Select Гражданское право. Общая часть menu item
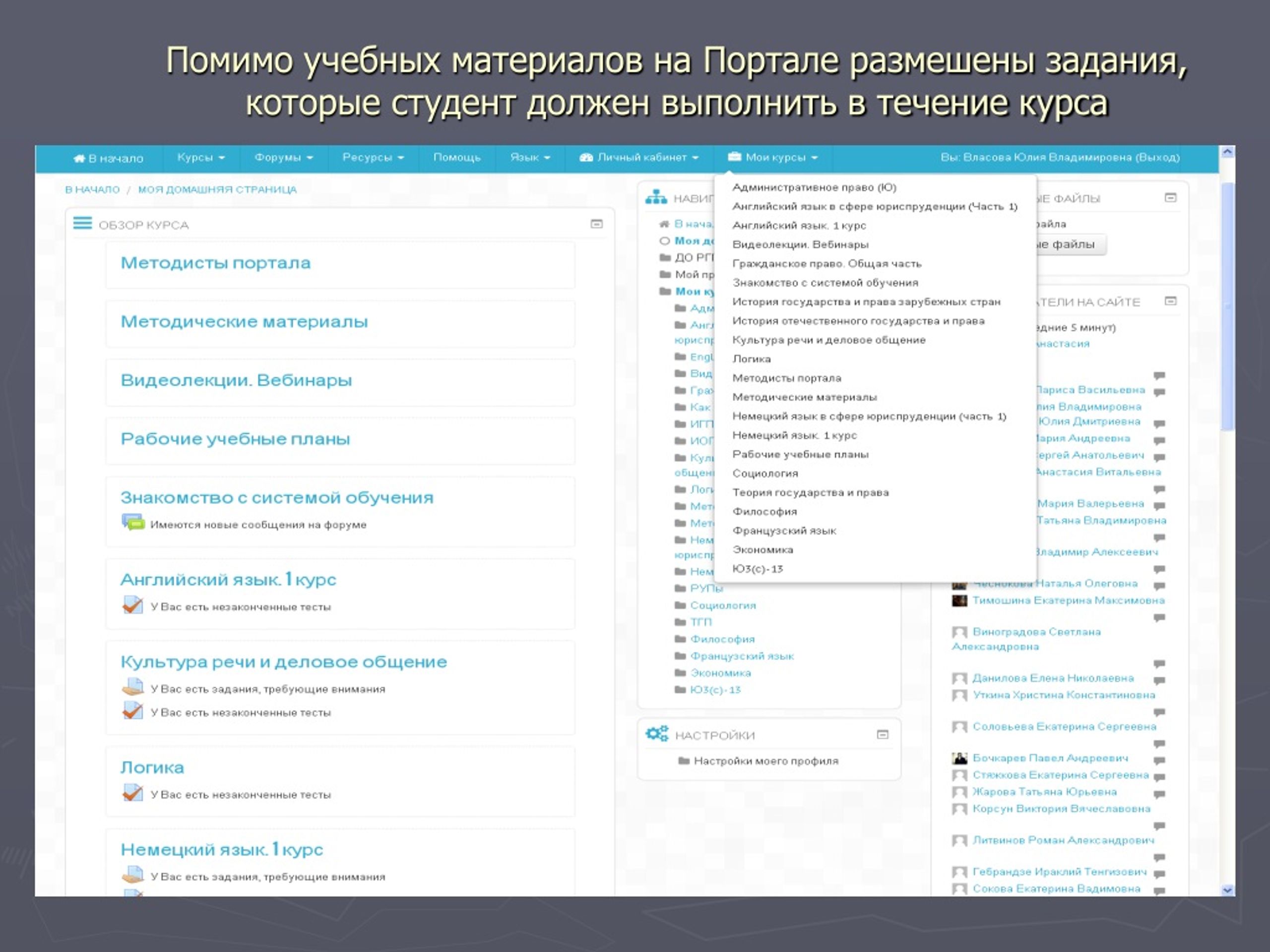The image size is (1270, 952). tap(827, 264)
